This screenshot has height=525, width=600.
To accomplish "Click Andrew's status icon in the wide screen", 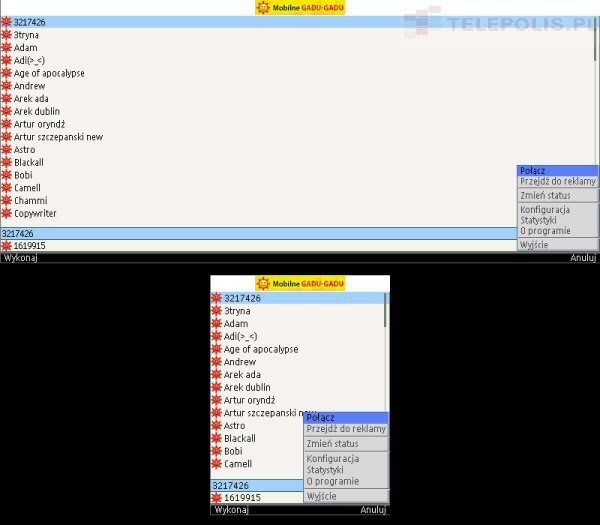I will coord(7,86).
